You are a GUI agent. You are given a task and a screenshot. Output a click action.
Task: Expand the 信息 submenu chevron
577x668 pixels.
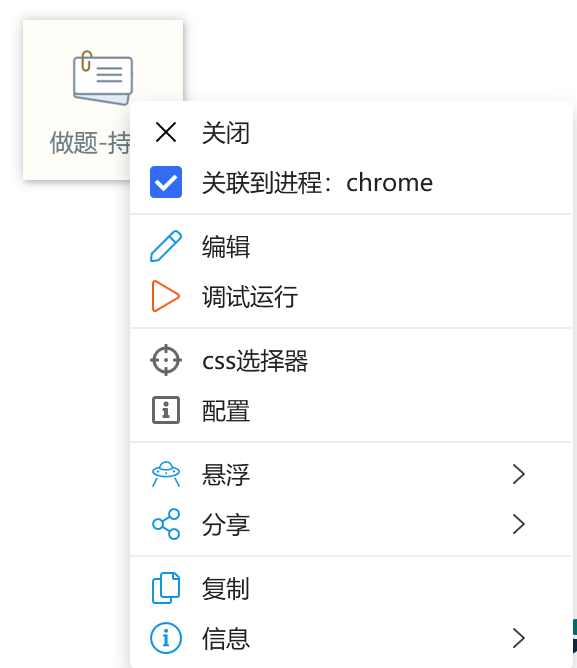519,638
